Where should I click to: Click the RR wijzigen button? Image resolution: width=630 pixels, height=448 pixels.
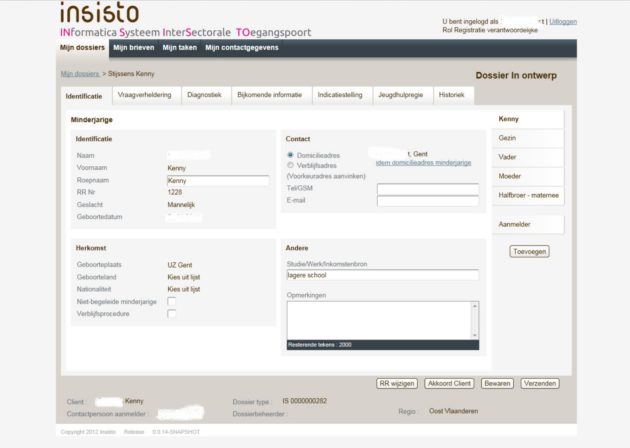[396, 383]
